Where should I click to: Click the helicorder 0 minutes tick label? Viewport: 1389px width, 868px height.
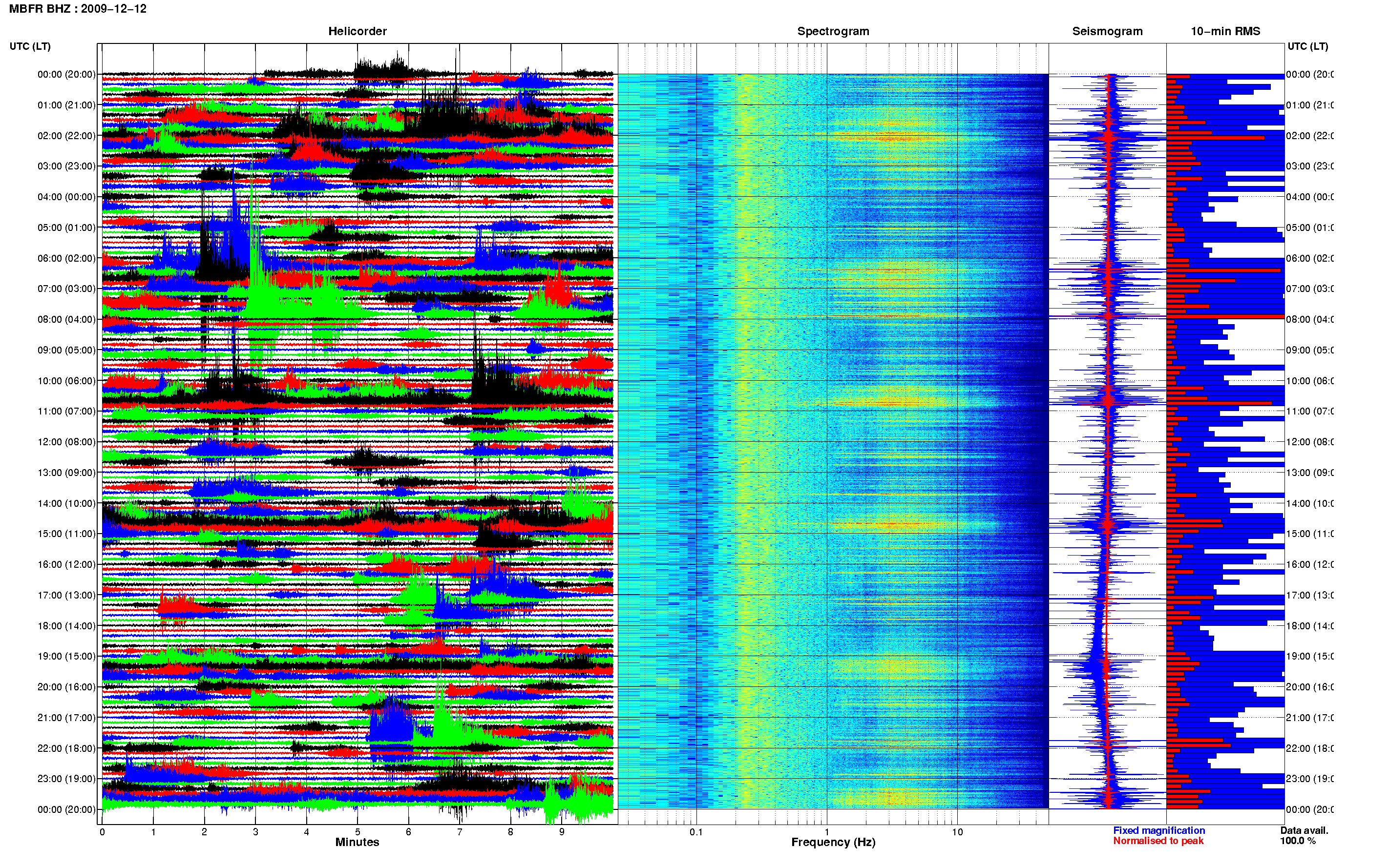click(x=102, y=832)
